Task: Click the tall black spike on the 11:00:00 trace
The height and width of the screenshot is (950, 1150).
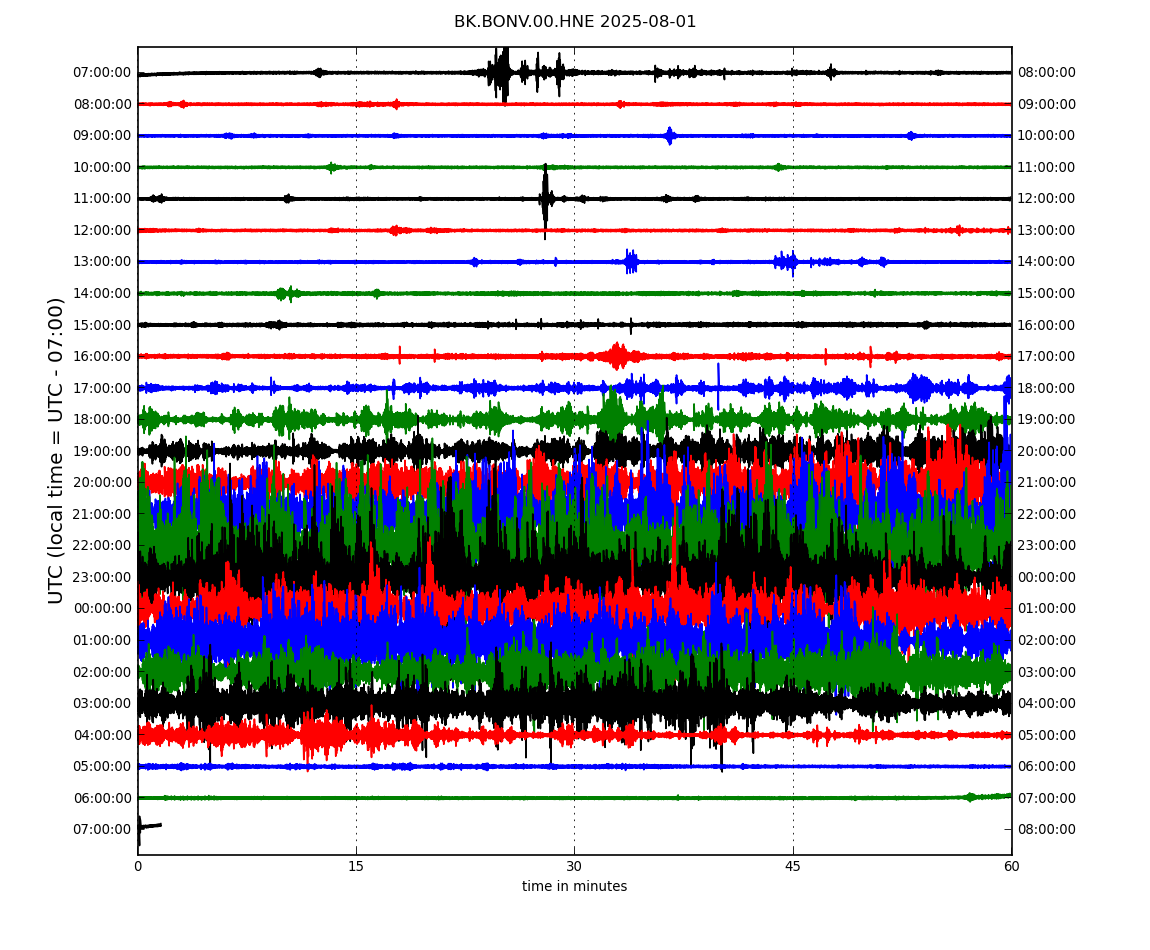Action: pyautogui.click(x=545, y=200)
